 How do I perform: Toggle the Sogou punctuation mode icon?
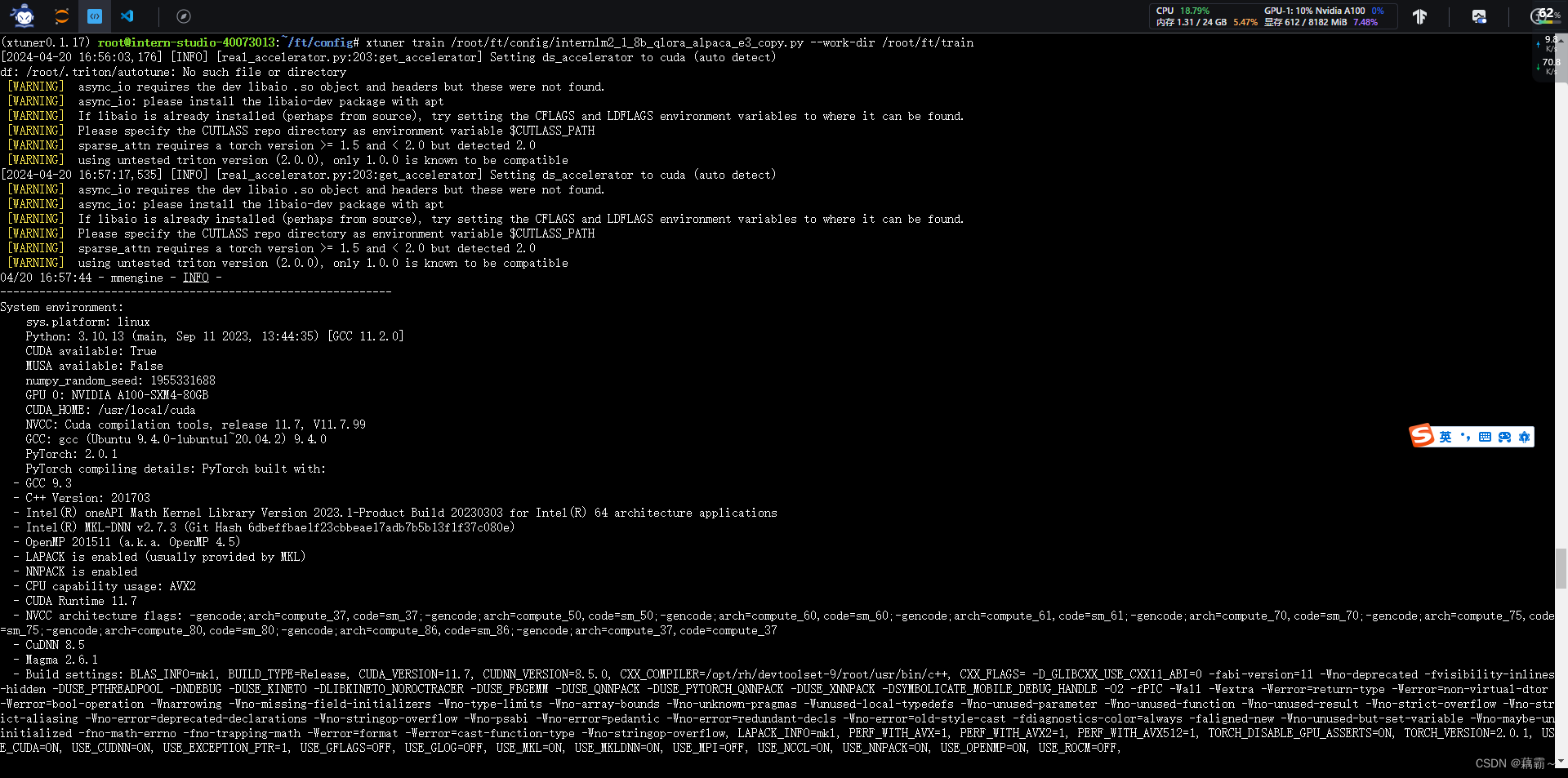pos(1465,437)
